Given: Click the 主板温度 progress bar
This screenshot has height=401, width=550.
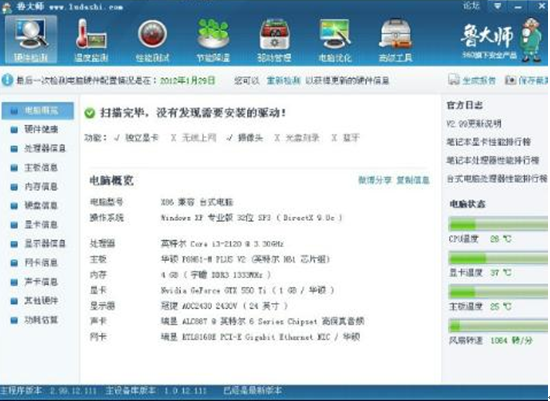Looking at the screenshot, I should click(x=498, y=292).
